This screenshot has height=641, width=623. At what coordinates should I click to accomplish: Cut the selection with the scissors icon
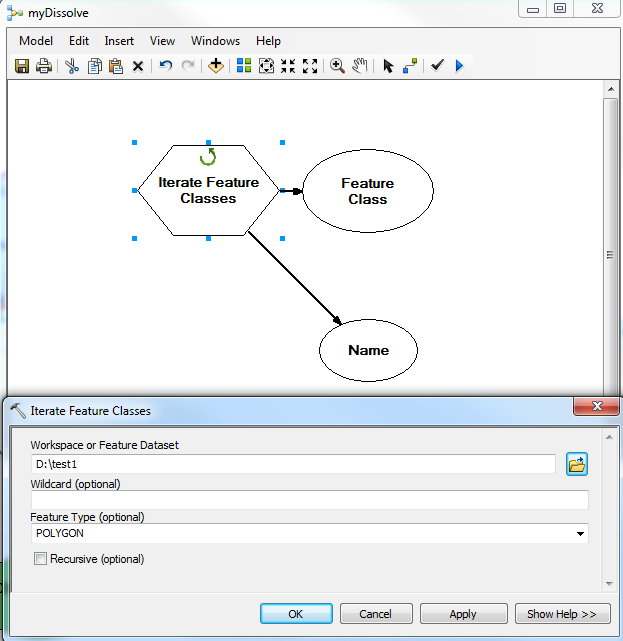[72, 66]
